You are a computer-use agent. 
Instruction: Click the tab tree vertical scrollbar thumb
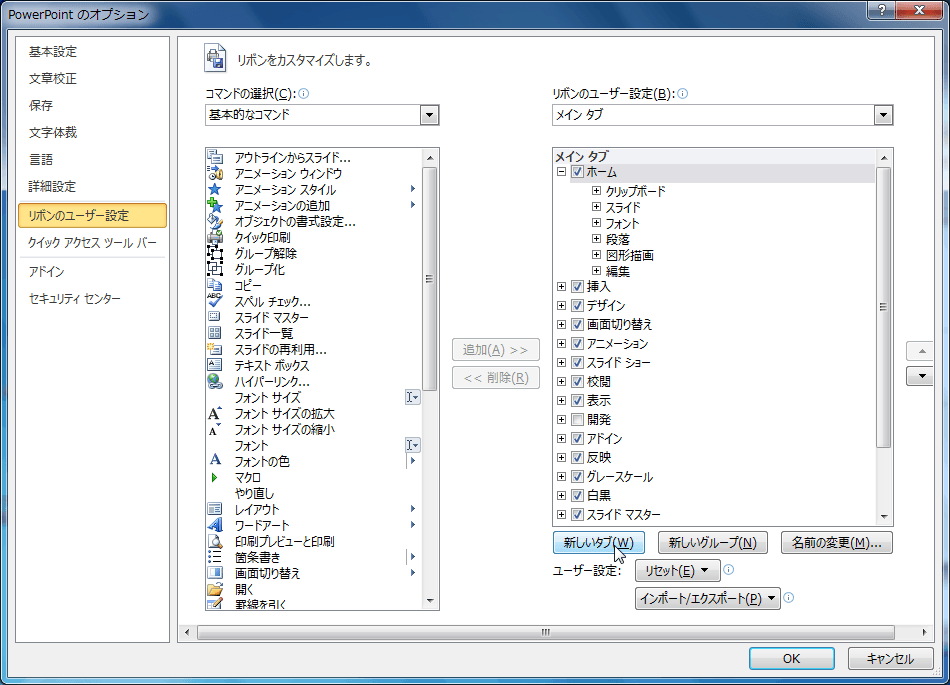pyautogui.click(x=883, y=307)
